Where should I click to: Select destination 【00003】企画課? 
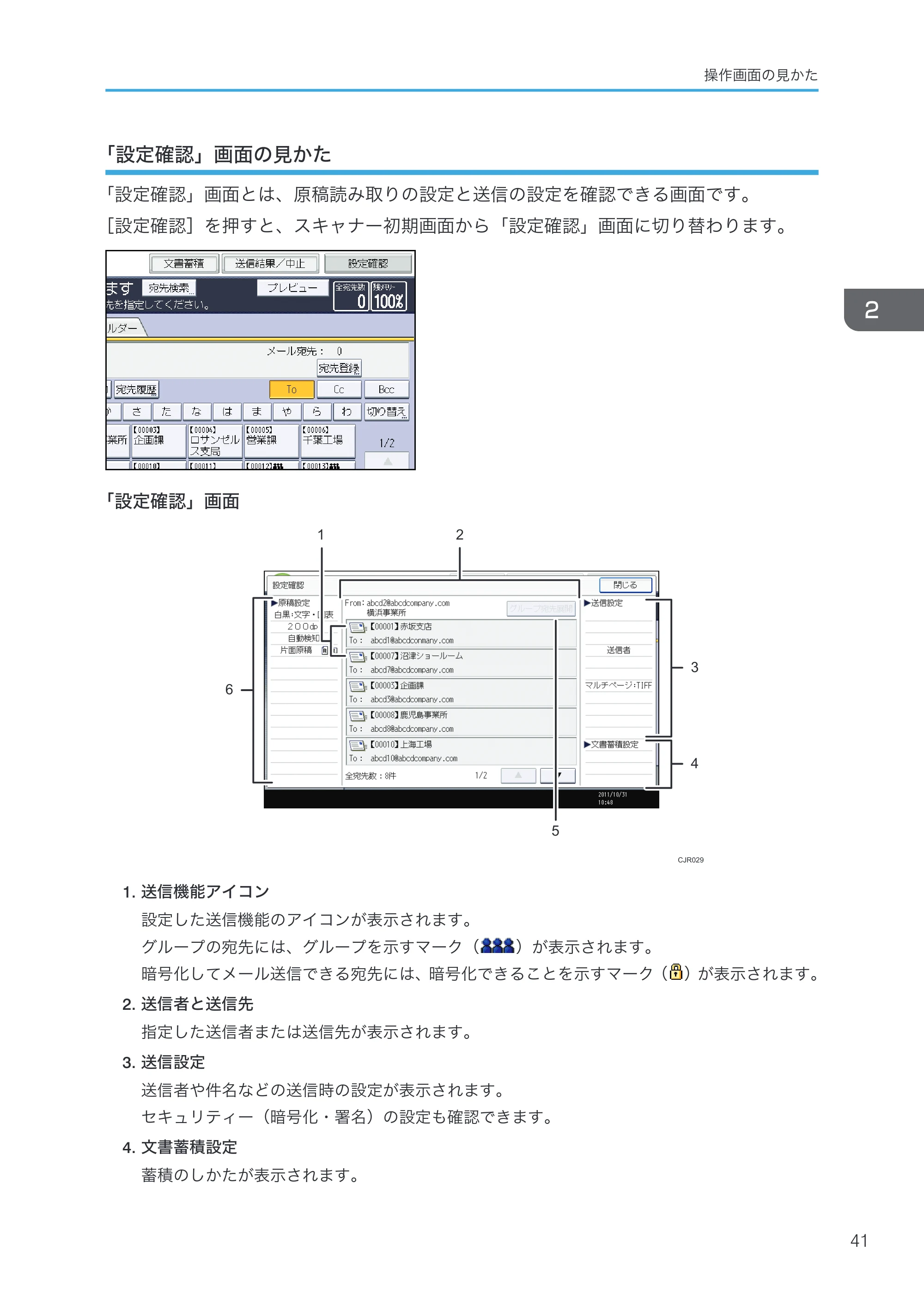coord(159,441)
